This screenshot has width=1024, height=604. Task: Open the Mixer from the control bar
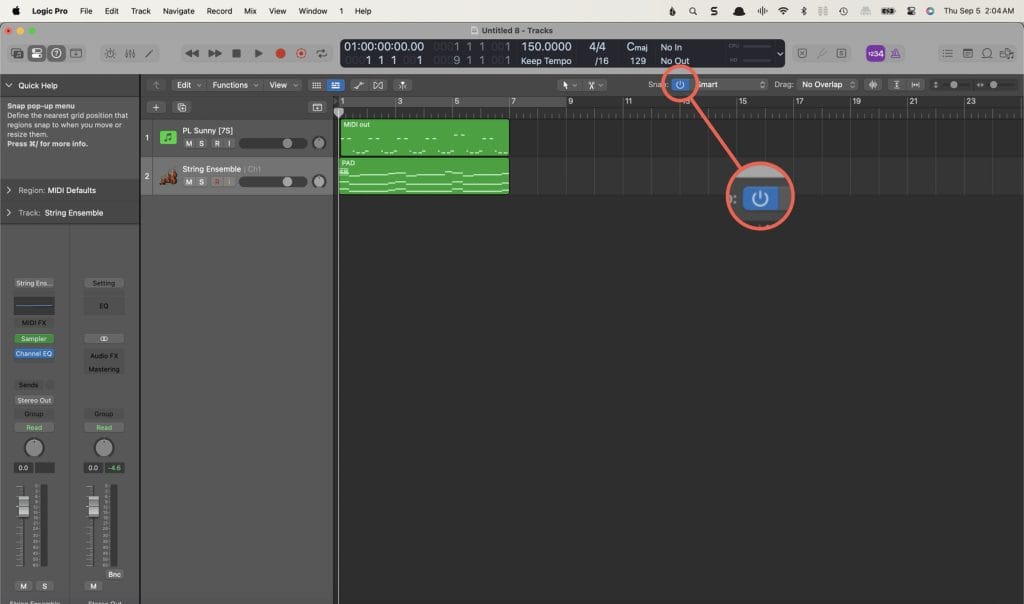coord(129,53)
